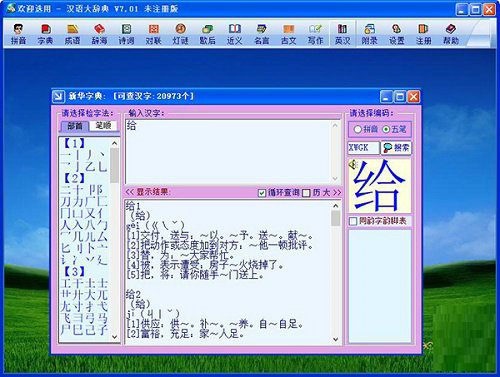The height and width of the screenshot is (377, 500).
Task: Select the radical 马 in the list
Action: 102,318
